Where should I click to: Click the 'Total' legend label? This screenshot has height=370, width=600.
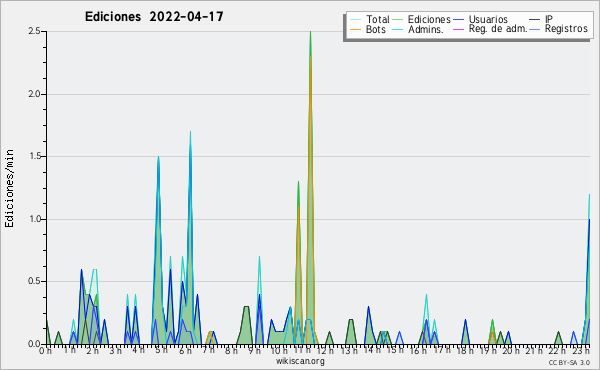(x=378, y=19)
